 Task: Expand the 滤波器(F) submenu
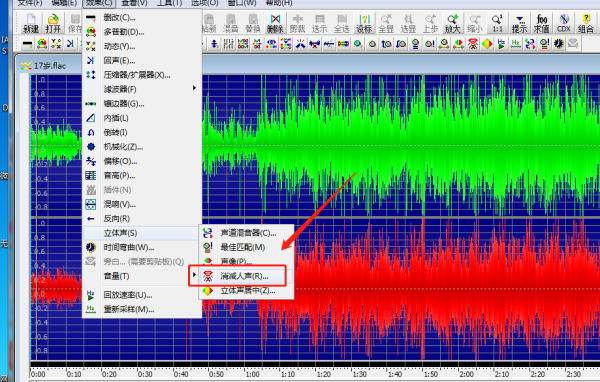coord(142,89)
